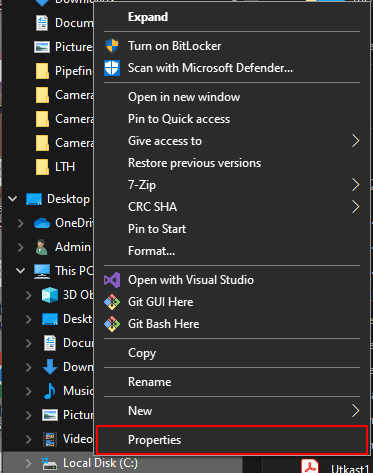Click the Admin user icon

42,247
